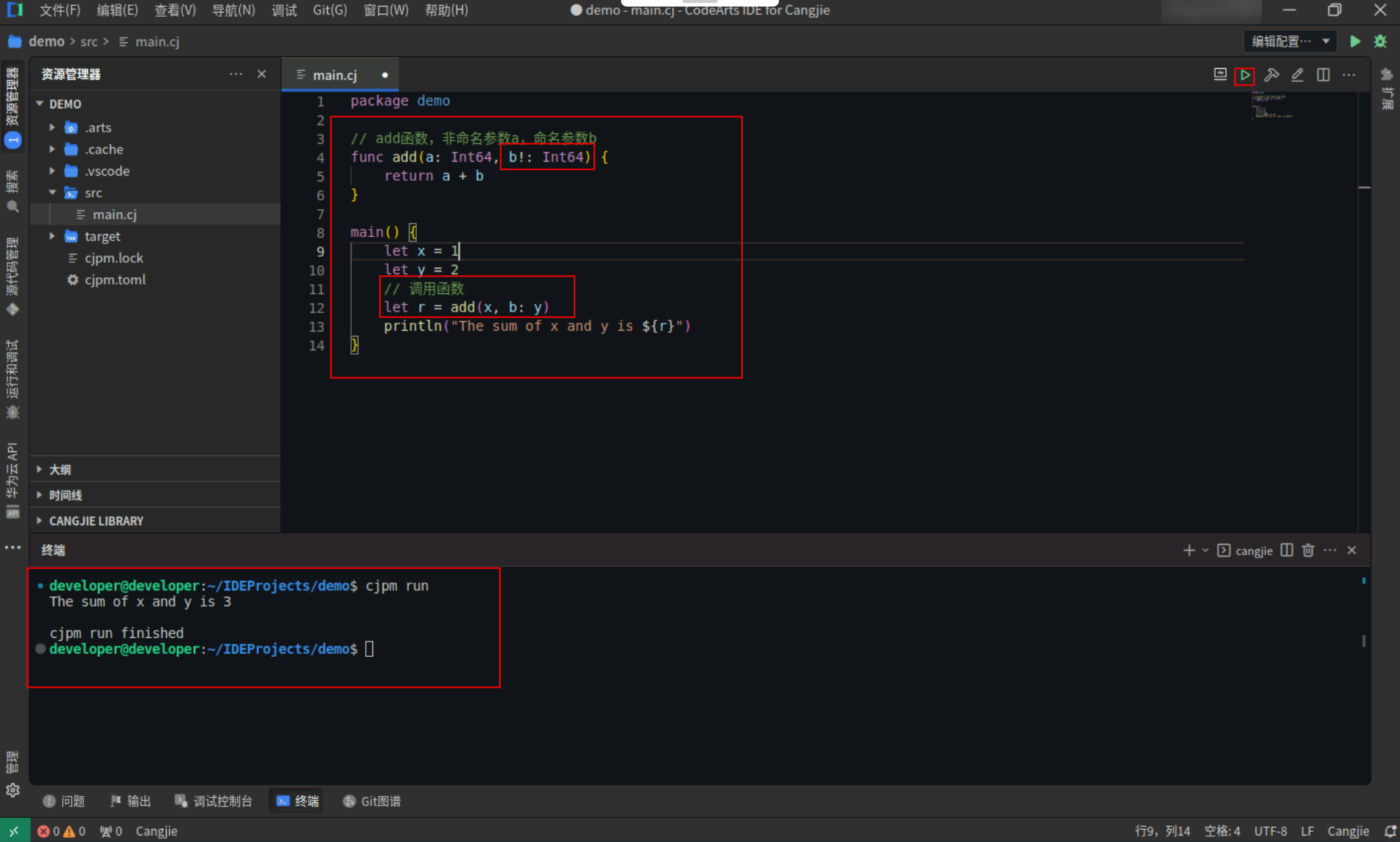
Task: Open notifications bell in status bar
Action: click(1390, 831)
